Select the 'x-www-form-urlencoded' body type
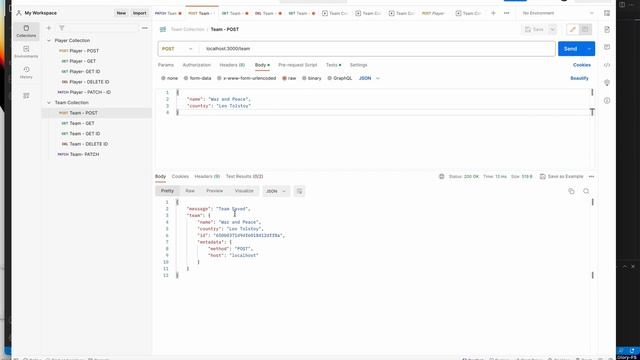The height and width of the screenshot is (360, 640). point(247,78)
